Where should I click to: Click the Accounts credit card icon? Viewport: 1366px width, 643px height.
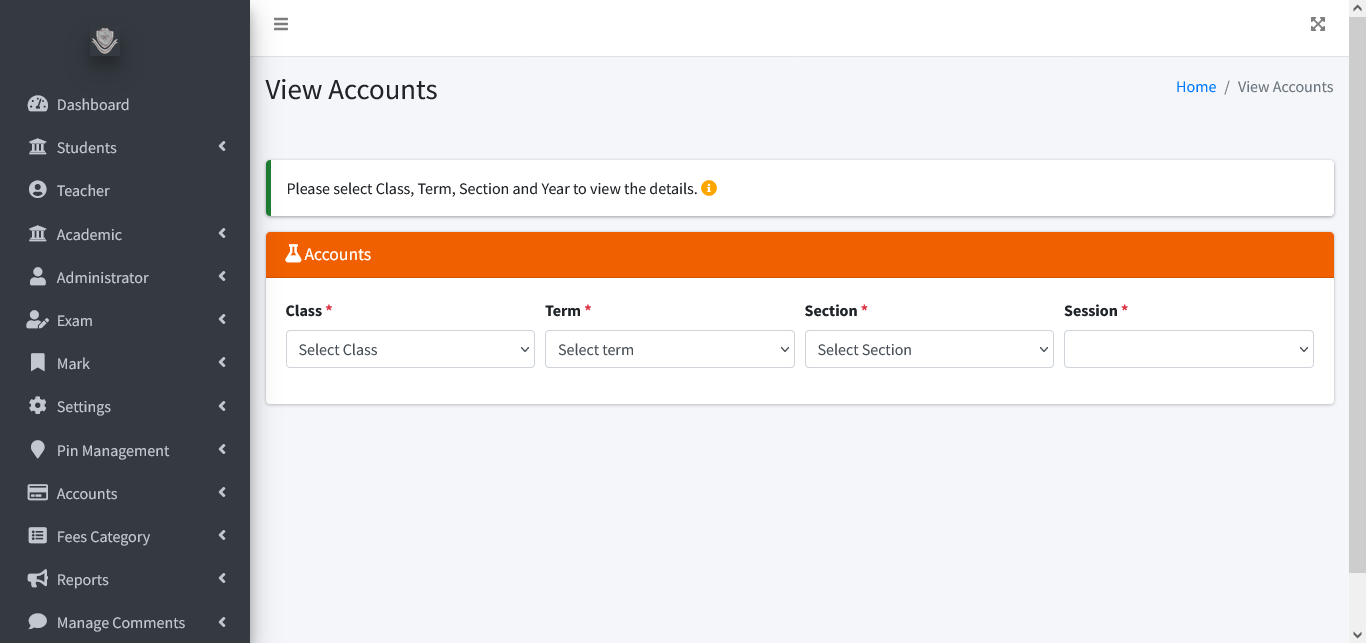pos(38,493)
